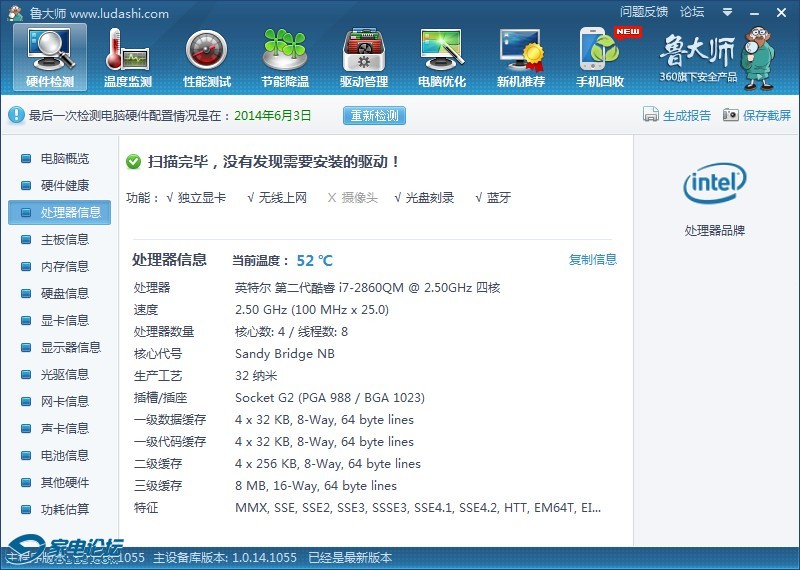800x570 pixels.
Task: Open 温度监测 temperature monitor icon
Action: 128,56
